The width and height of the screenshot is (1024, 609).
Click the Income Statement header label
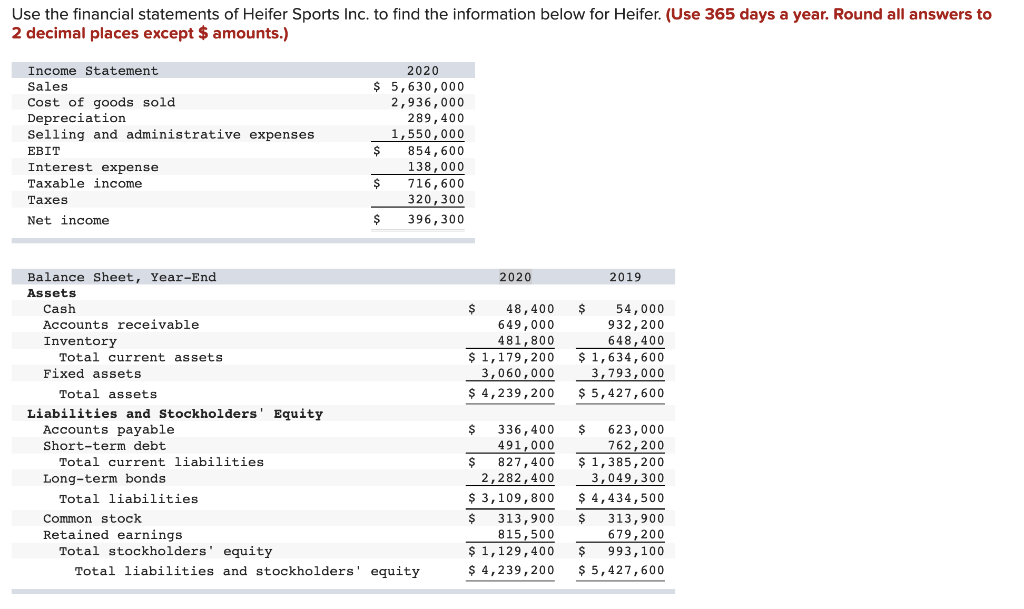93,70
